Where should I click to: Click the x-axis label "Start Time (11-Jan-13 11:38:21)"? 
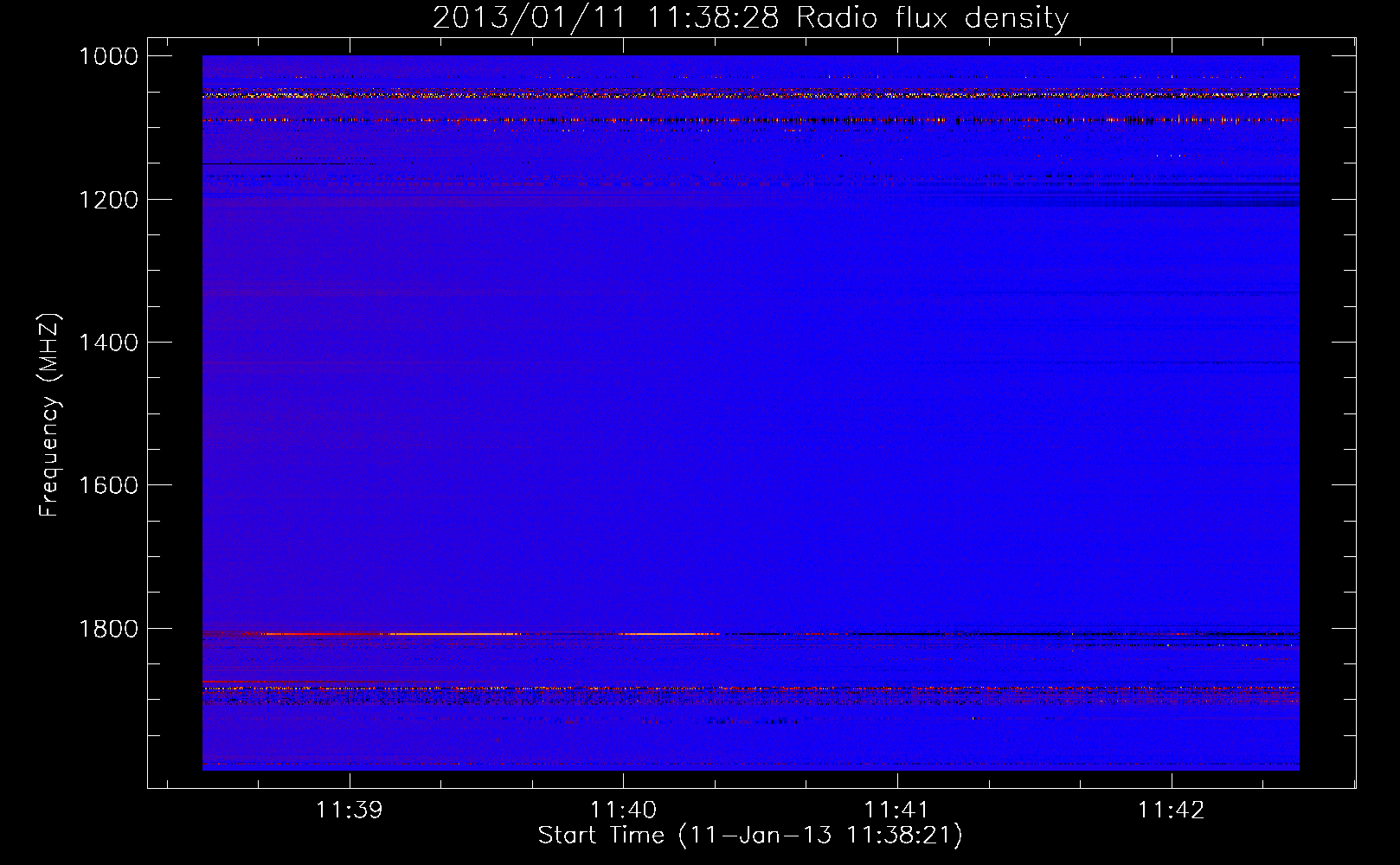[x=750, y=836]
